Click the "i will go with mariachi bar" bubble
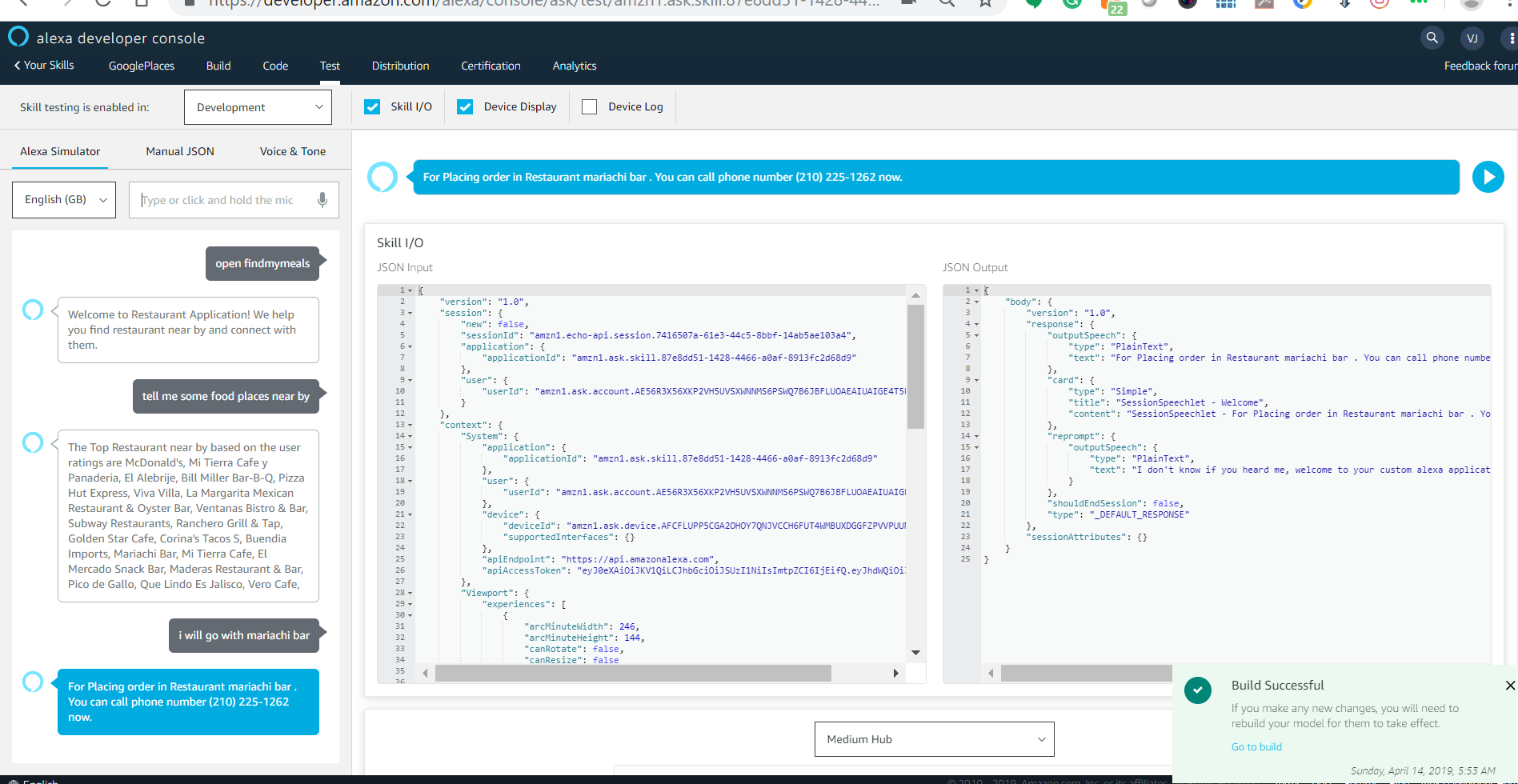Image resolution: width=1518 pixels, height=784 pixels. tap(244, 635)
